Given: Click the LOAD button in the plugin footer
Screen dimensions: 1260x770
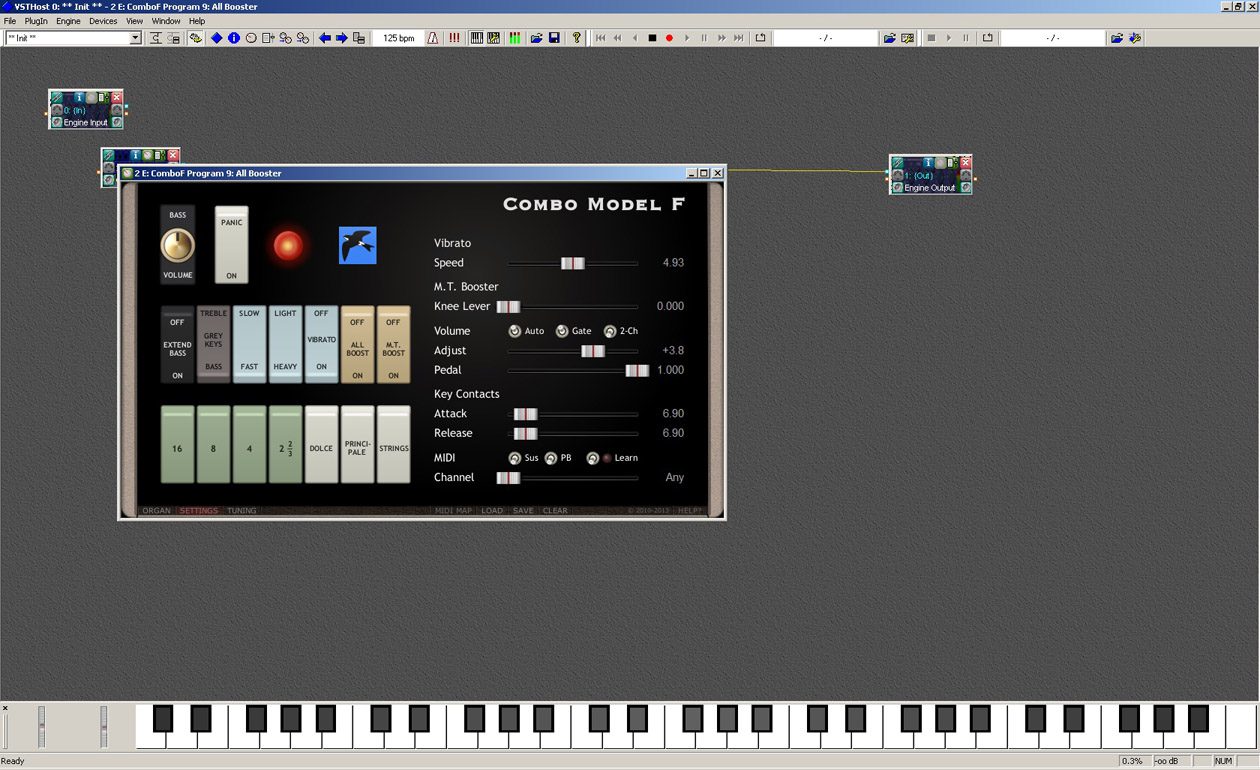Looking at the screenshot, I should point(492,511).
